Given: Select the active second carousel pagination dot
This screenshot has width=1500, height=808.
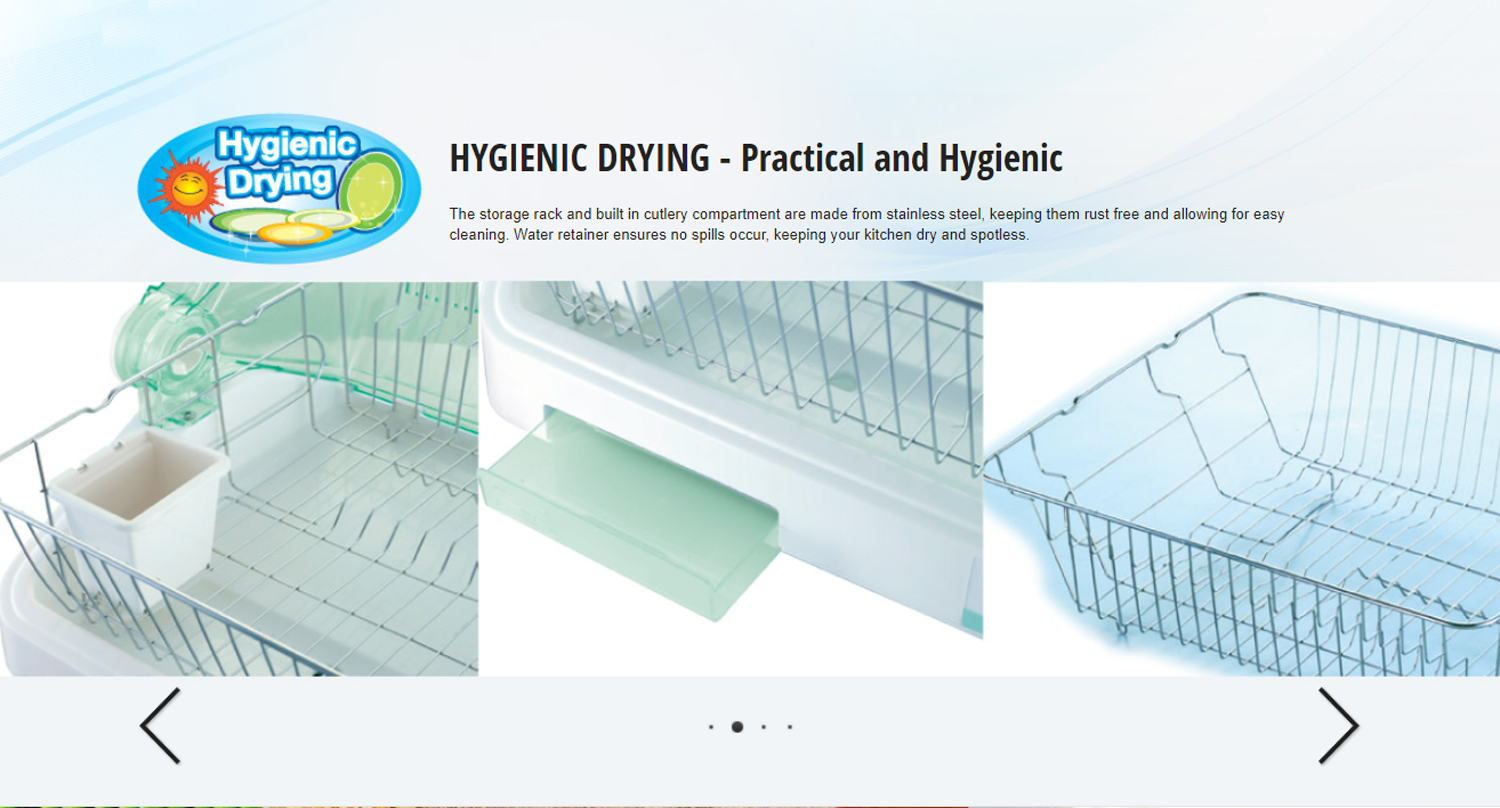Looking at the screenshot, I should (737, 727).
